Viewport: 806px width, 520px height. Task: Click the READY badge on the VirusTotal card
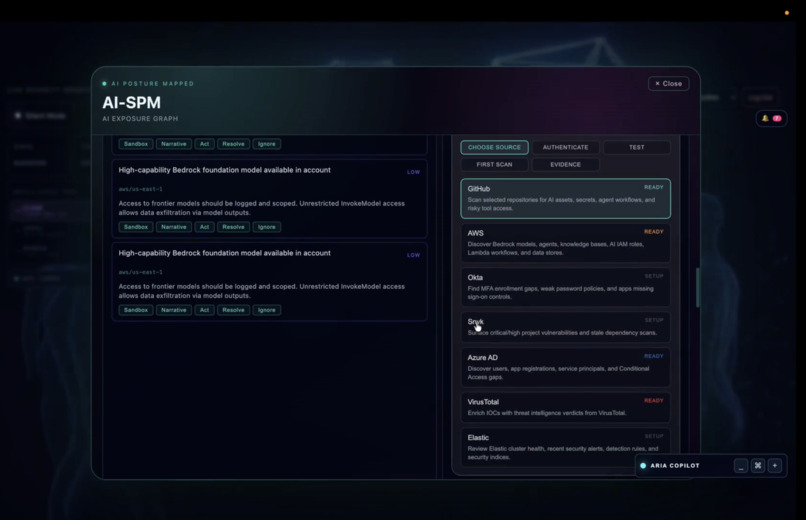click(653, 400)
